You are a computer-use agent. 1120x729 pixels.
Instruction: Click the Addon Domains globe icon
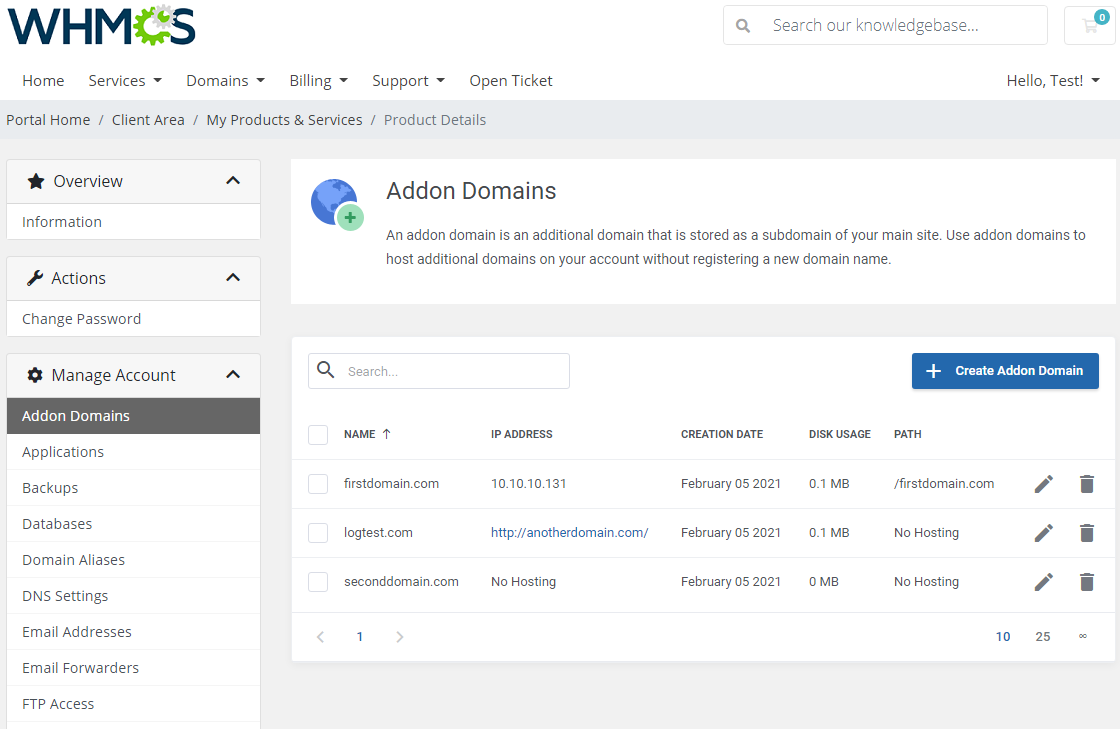[337, 204]
